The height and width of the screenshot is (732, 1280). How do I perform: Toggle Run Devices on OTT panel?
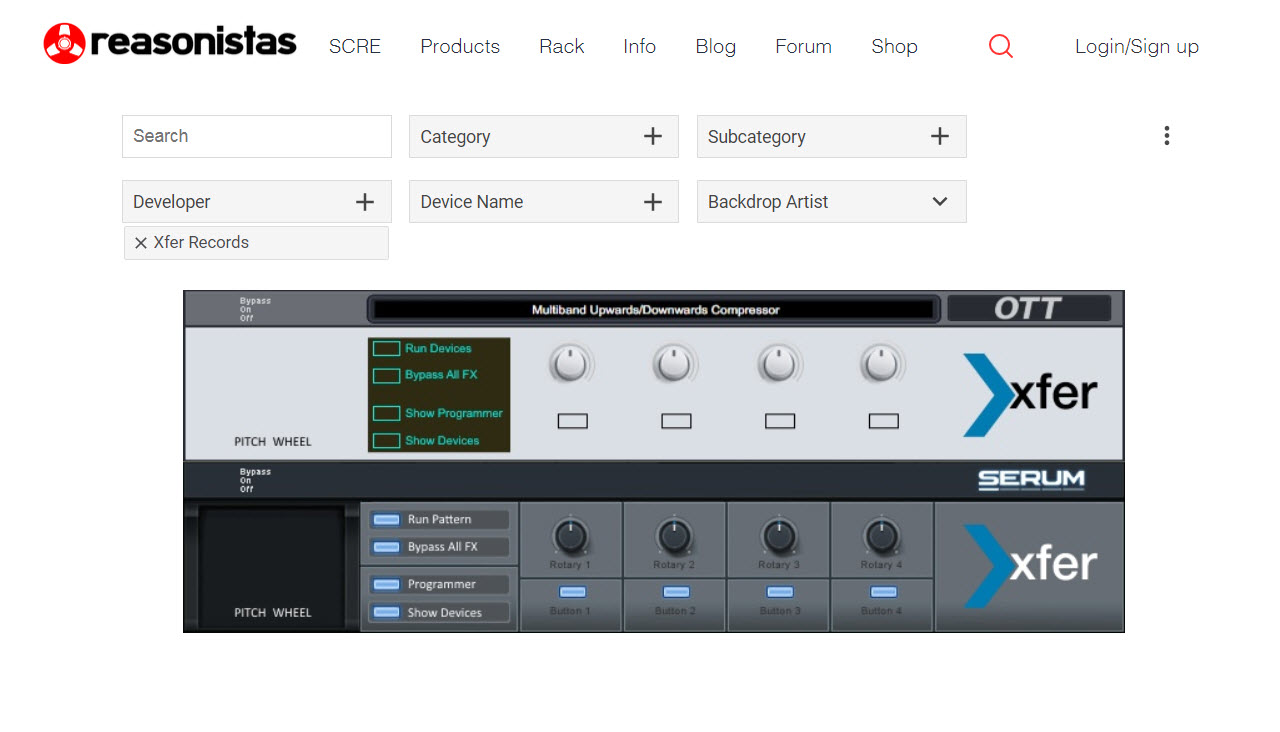coord(386,349)
